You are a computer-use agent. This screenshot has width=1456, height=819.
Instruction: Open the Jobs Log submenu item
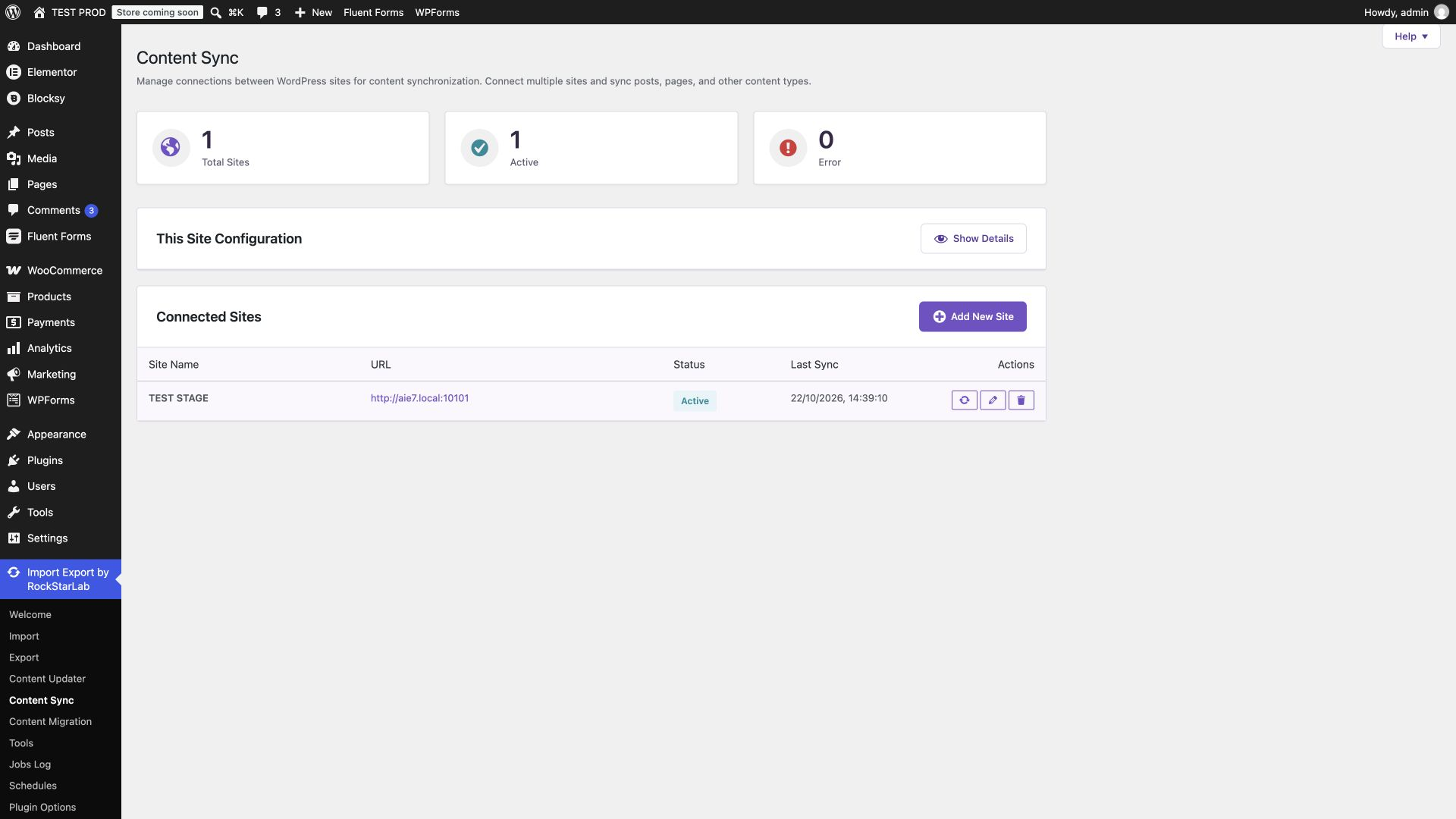[30, 764]
